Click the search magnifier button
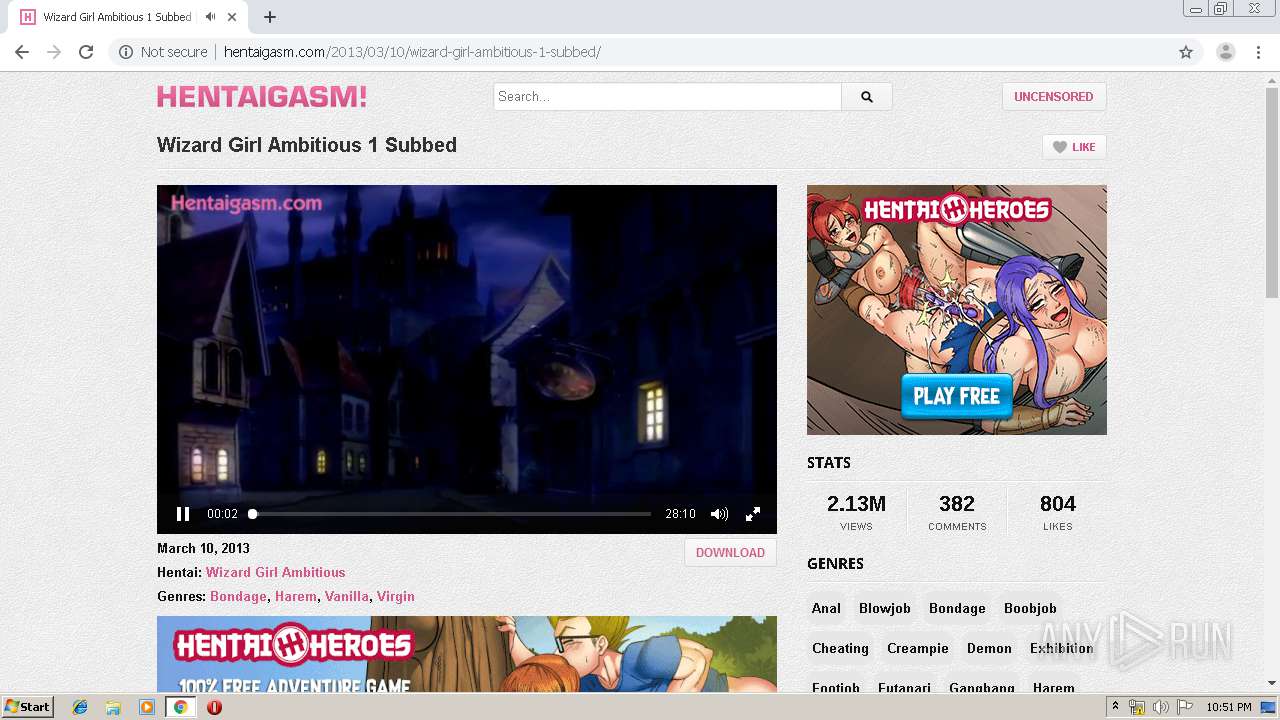The width and height of the screenshot is (1280, 720). coord(867,97)
